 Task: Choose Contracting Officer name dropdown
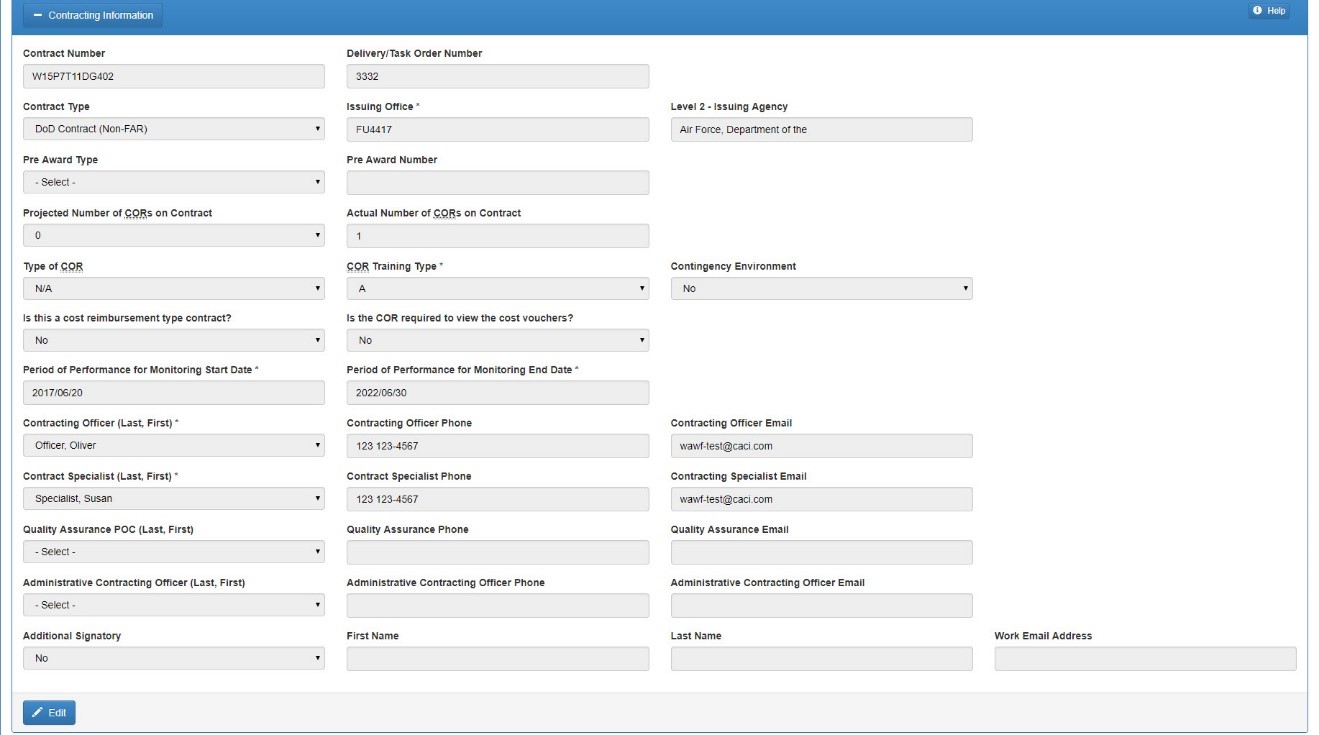pyautogui.click(x=173, y=446)
